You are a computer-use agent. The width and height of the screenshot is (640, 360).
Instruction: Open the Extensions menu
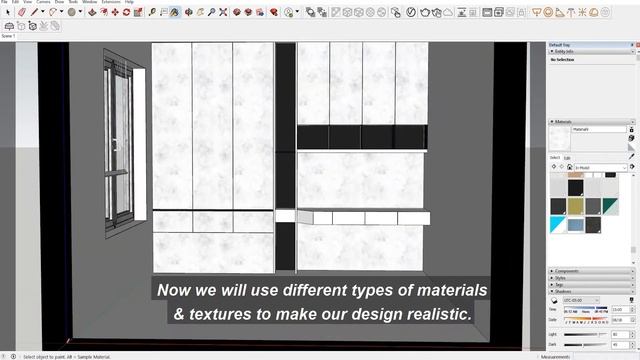pyautogui.click(x=111, y=2)
